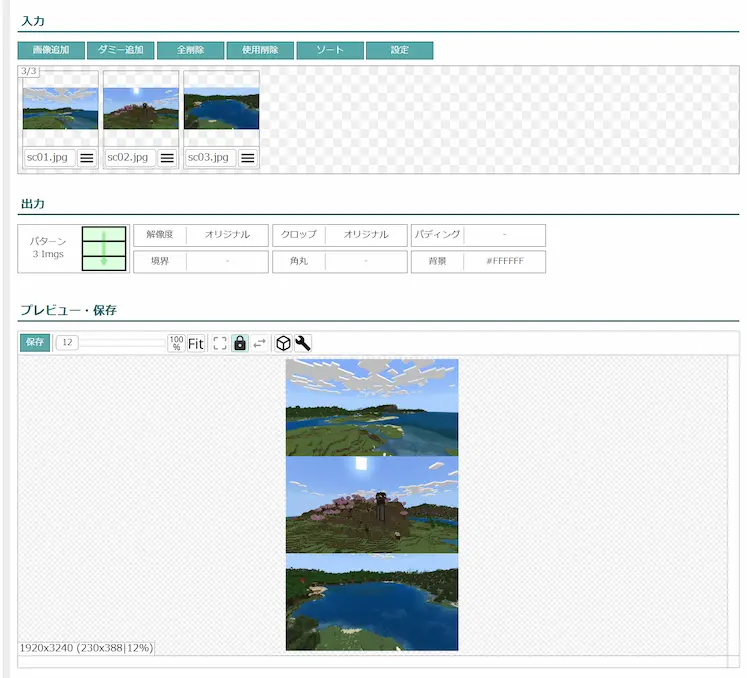
Task: Click the 1920x3240 size status text
Action: [x=86, y=648]
